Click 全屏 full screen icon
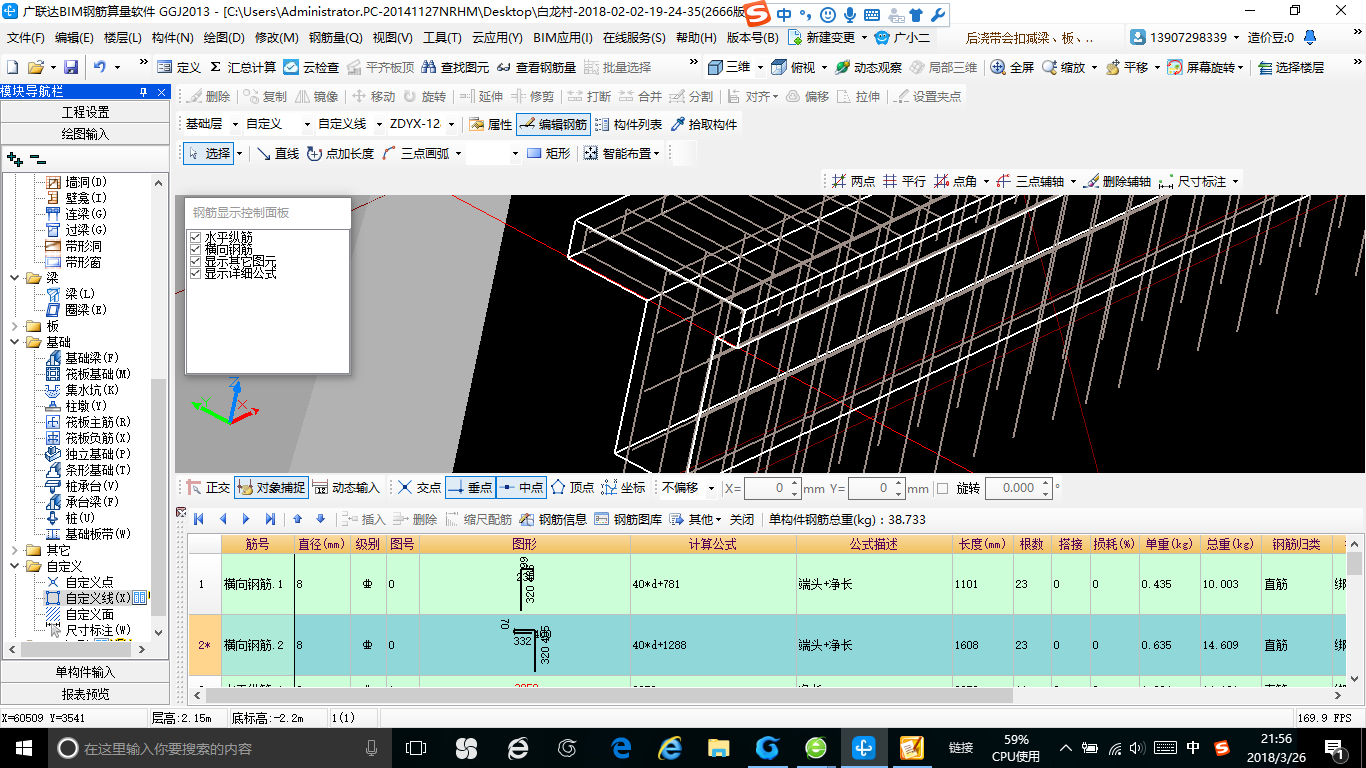The height and width of the screenshot is (768, 1366). tap(1012, 67)
